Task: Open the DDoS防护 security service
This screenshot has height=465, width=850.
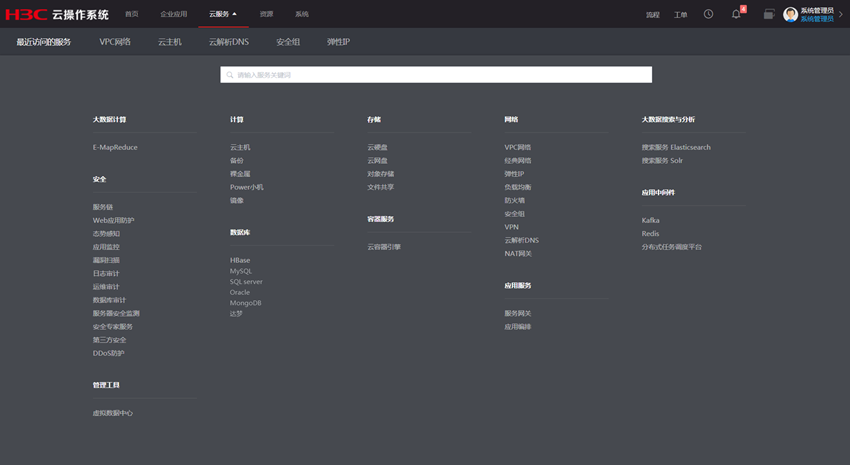Action: (108, 353)
